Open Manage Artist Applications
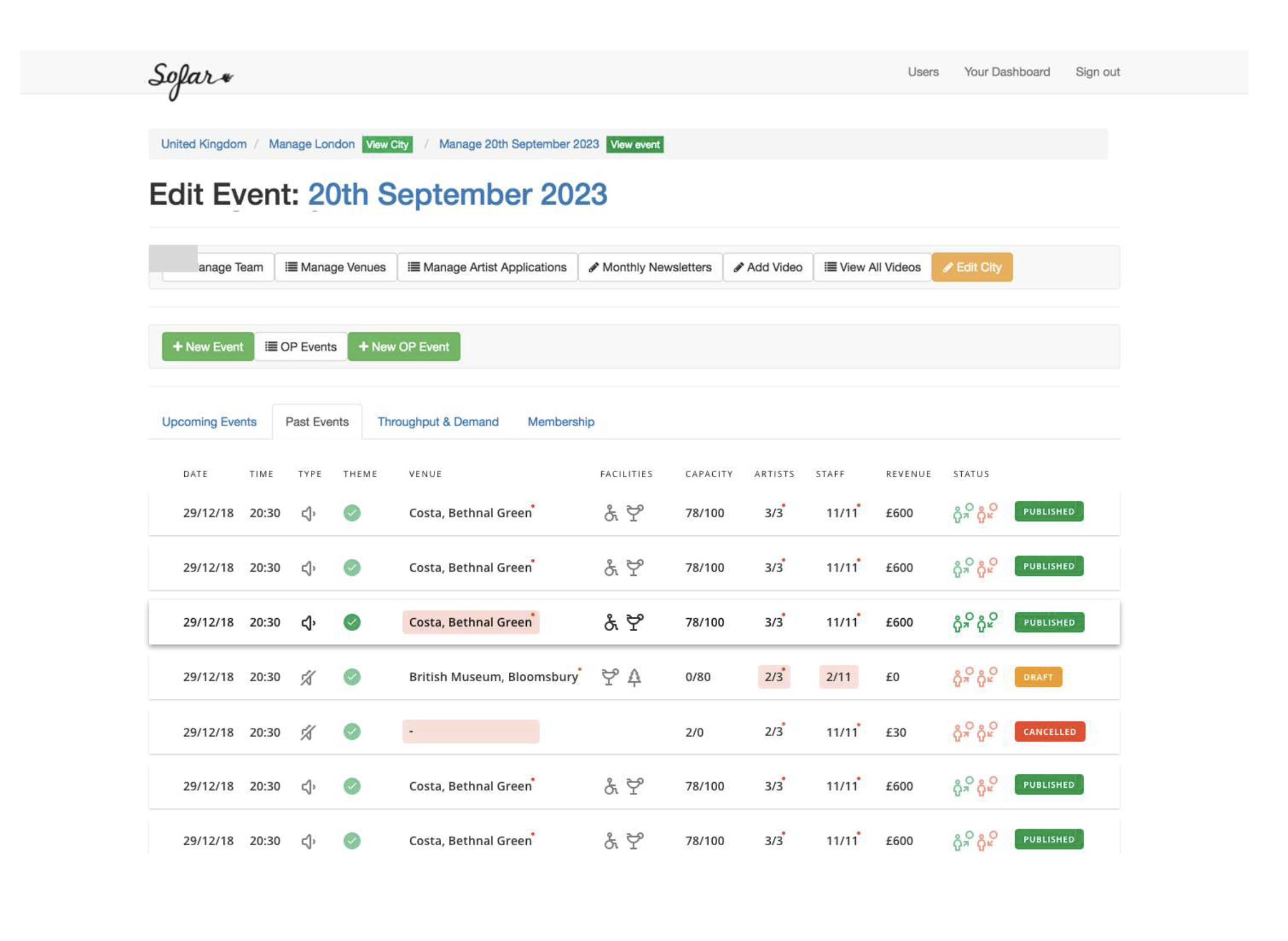Viewport: 1288px width, 941px height. click(x=487, y=267)
